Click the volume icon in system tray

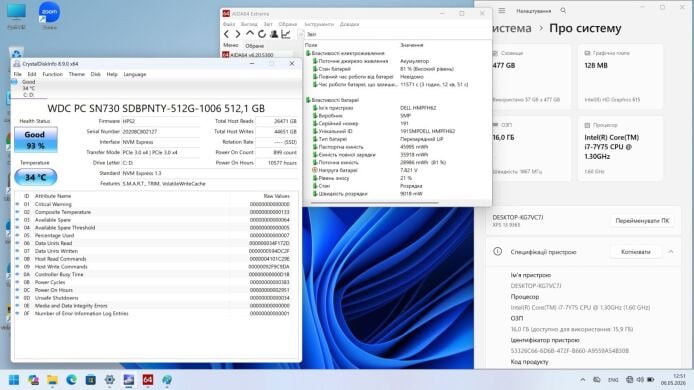click(640, 380)
